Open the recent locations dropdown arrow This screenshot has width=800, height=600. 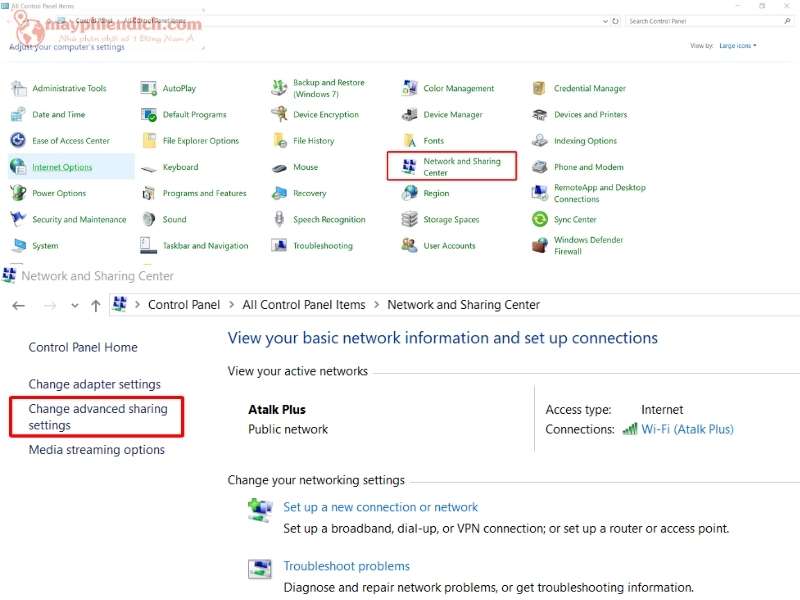click(75, 306)
